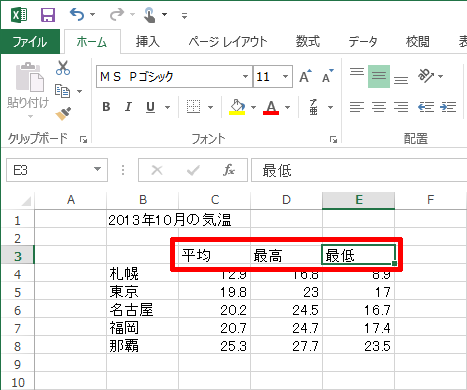This screenshot has width=467, height=390.
Task: Customize Quick Access Toolbar dropdown
Action: point(184,15)
